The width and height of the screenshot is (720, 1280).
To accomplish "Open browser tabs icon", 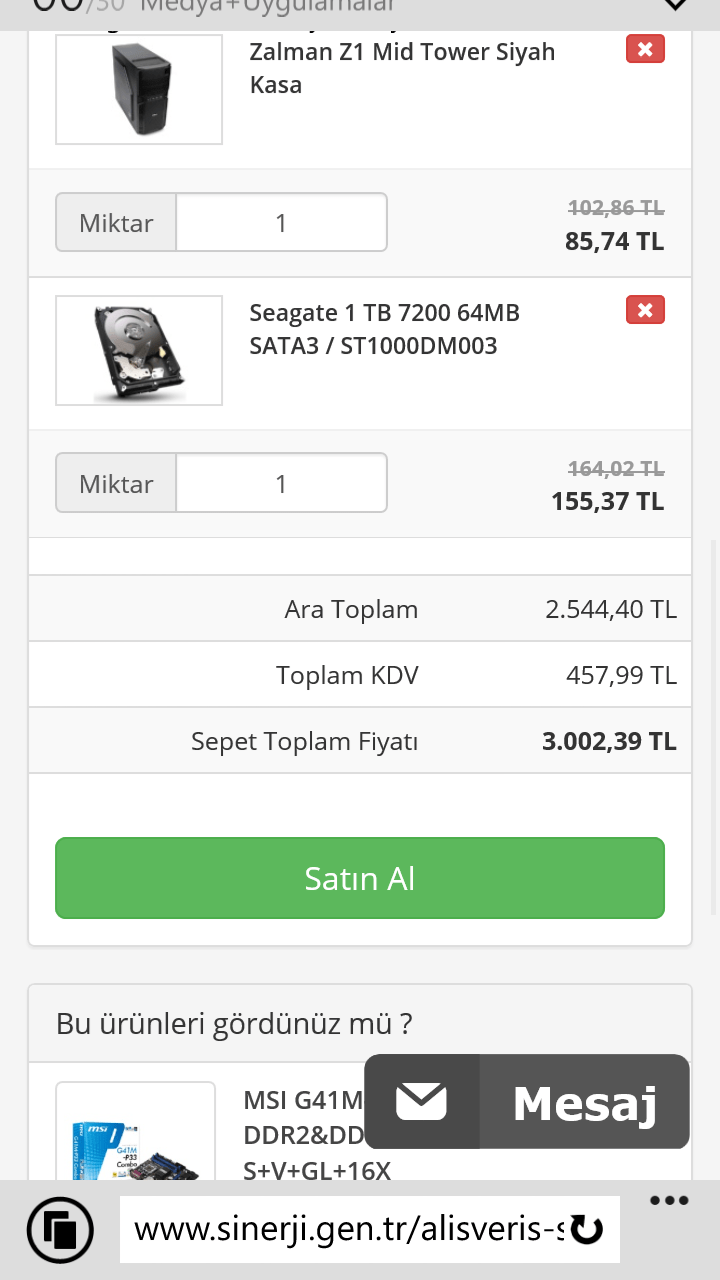I will (60, 1229).
